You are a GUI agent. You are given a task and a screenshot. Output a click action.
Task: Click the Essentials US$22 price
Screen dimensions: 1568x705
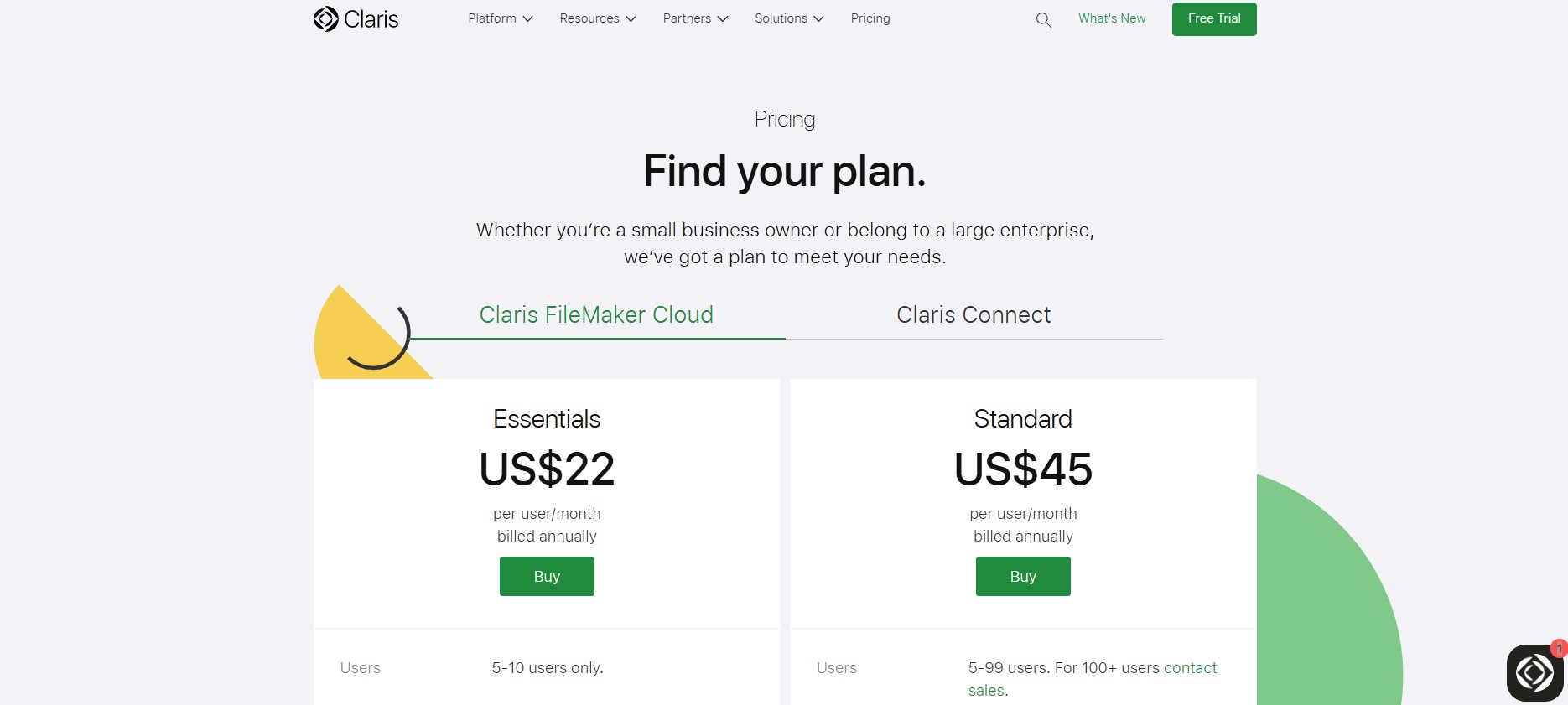tap(547, 469)
